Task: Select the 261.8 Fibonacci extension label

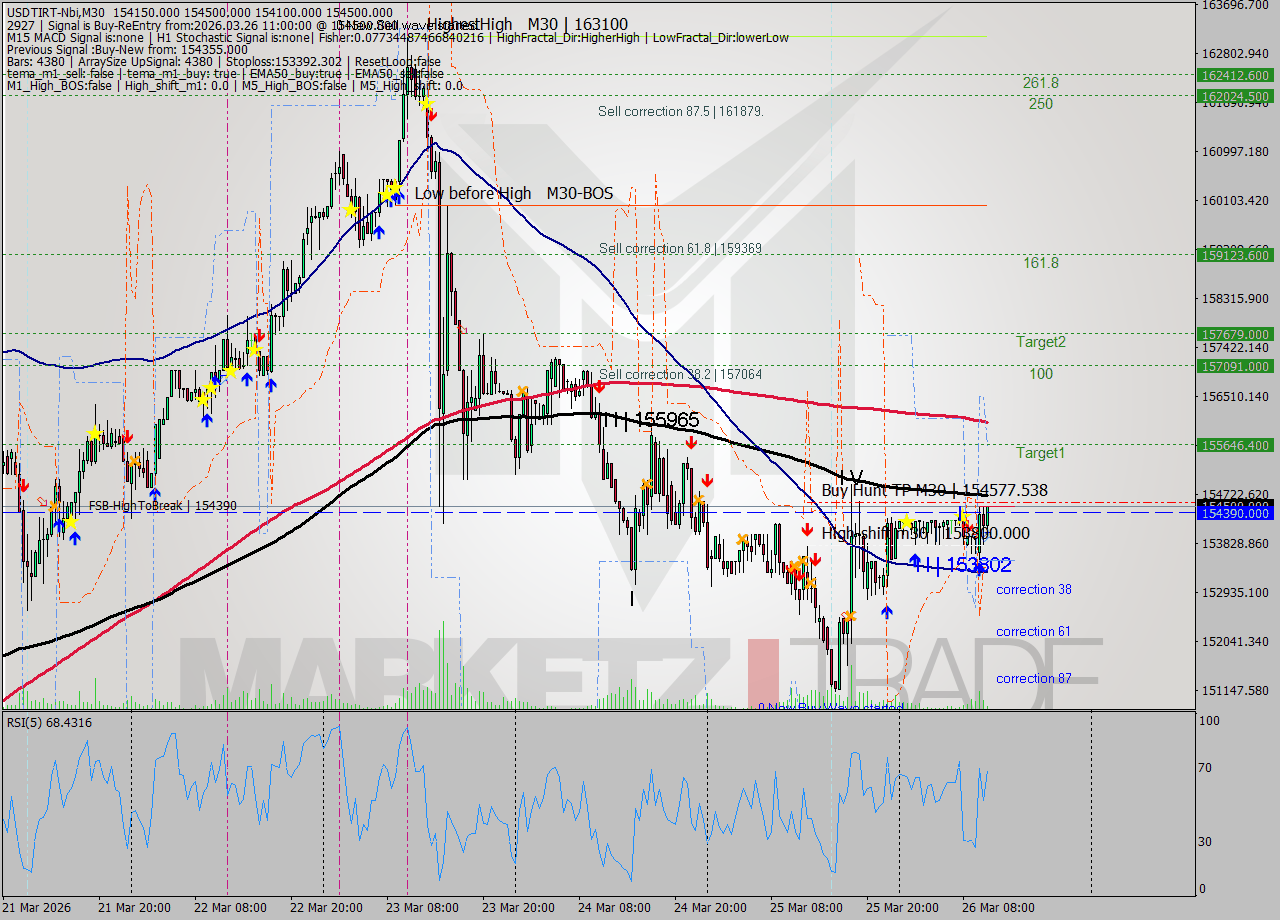Action: coord(1040,83)
